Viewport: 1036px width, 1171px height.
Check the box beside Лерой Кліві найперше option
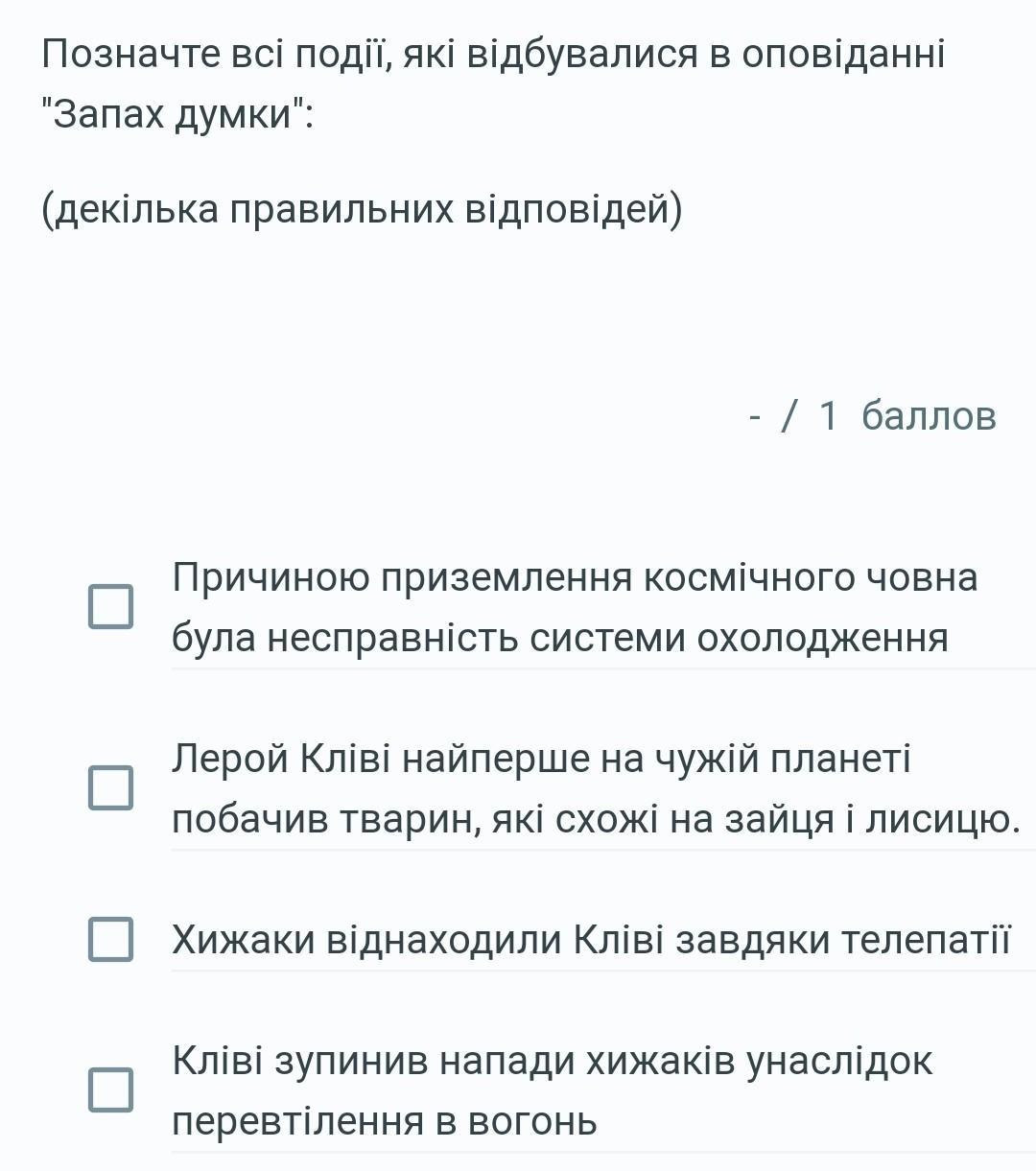click(110, 787)
